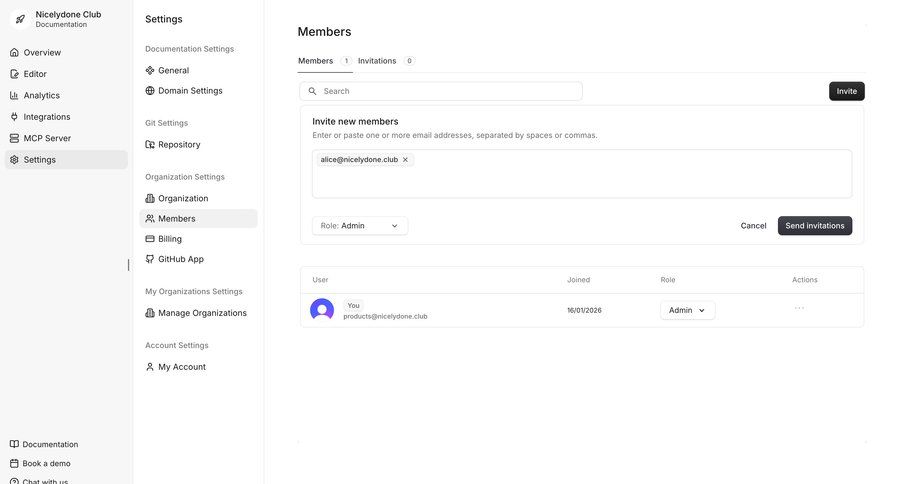The image size is (900, 484).
Task: Open the MCP Server icon in sidebar
Action: click(14, 138)
